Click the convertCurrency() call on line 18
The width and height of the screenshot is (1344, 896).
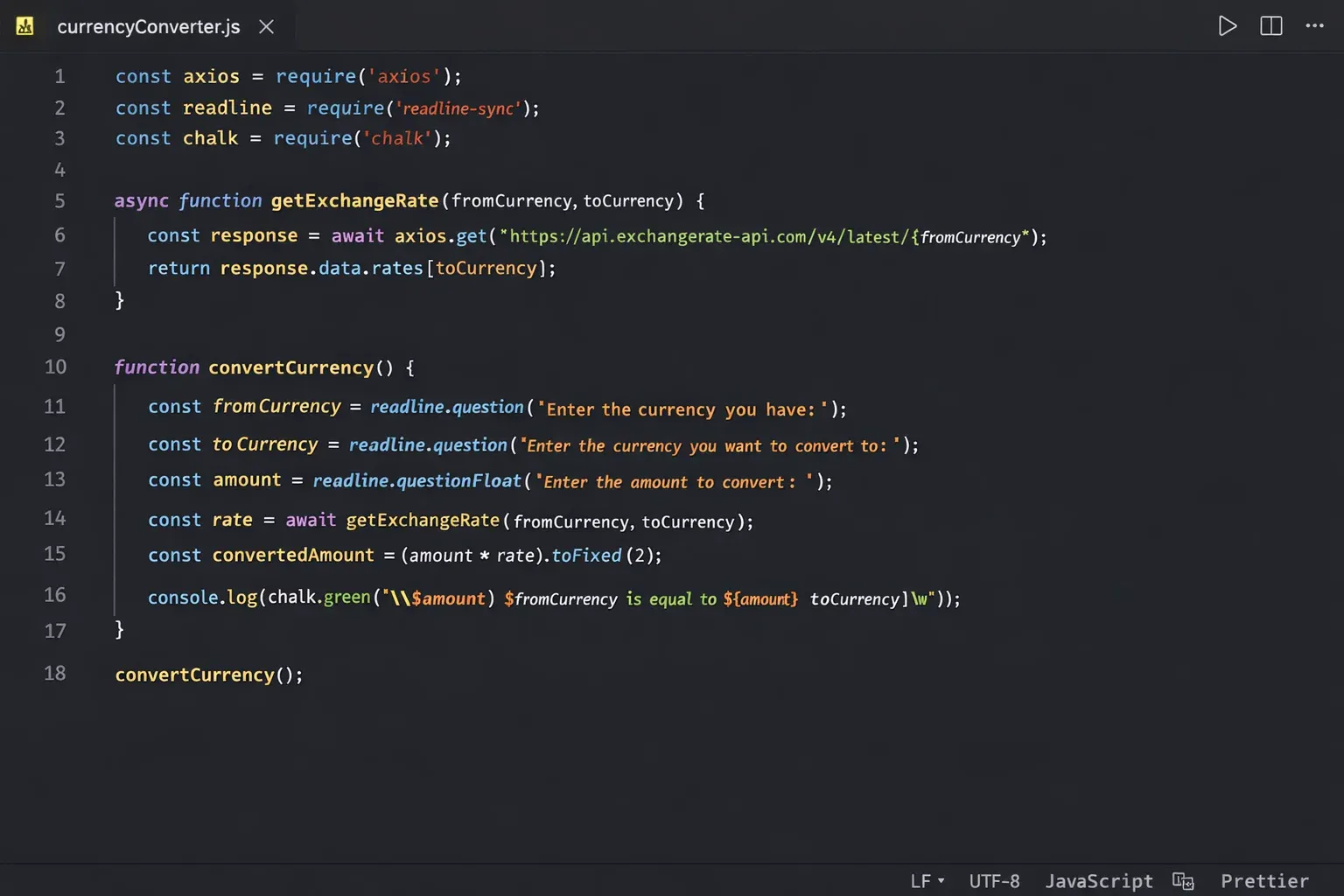[208, 675]
